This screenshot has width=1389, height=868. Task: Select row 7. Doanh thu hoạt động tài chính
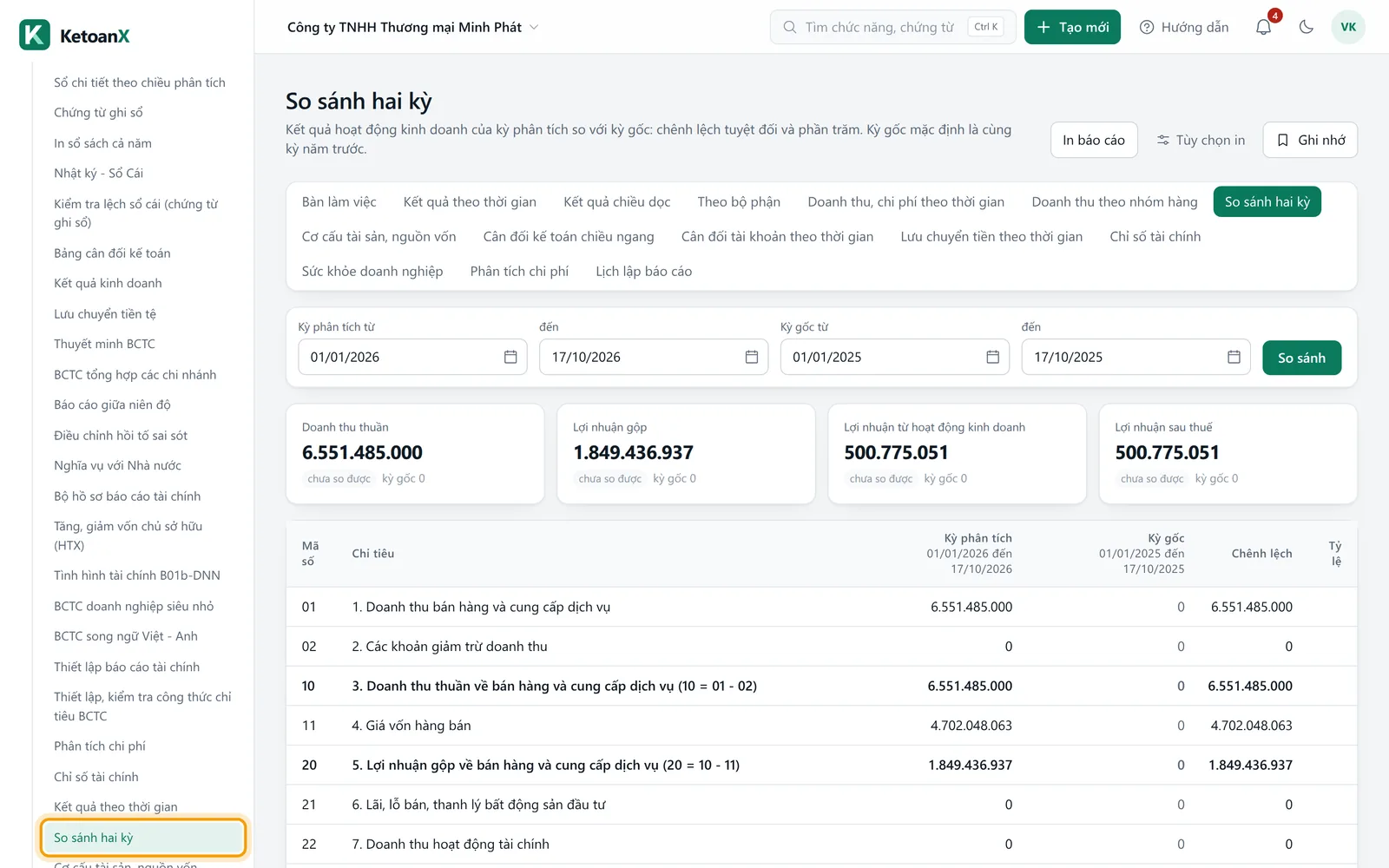(821, 844)
